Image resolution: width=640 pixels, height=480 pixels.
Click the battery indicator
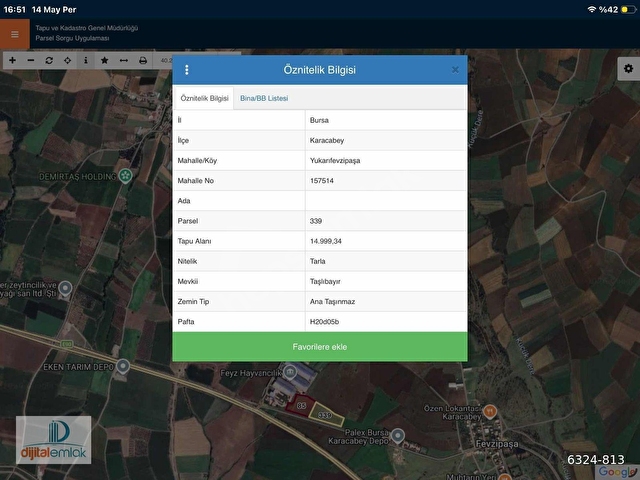pyautogui.click(x=628, y=9)
